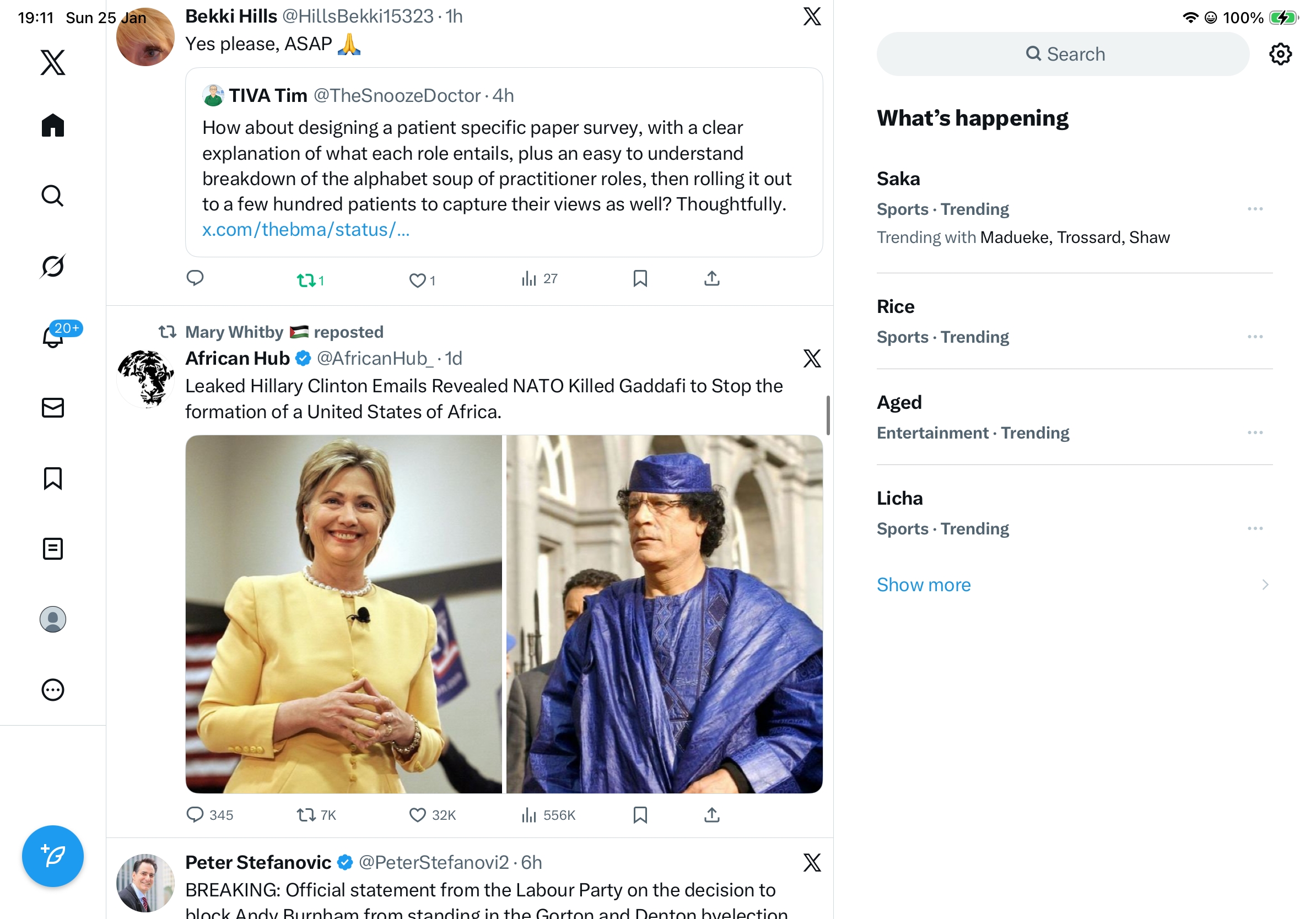The height and width of the screenshot is (919, 1316).
Task: Bookmark the African Hub post
Action: (x=640, y=815)
